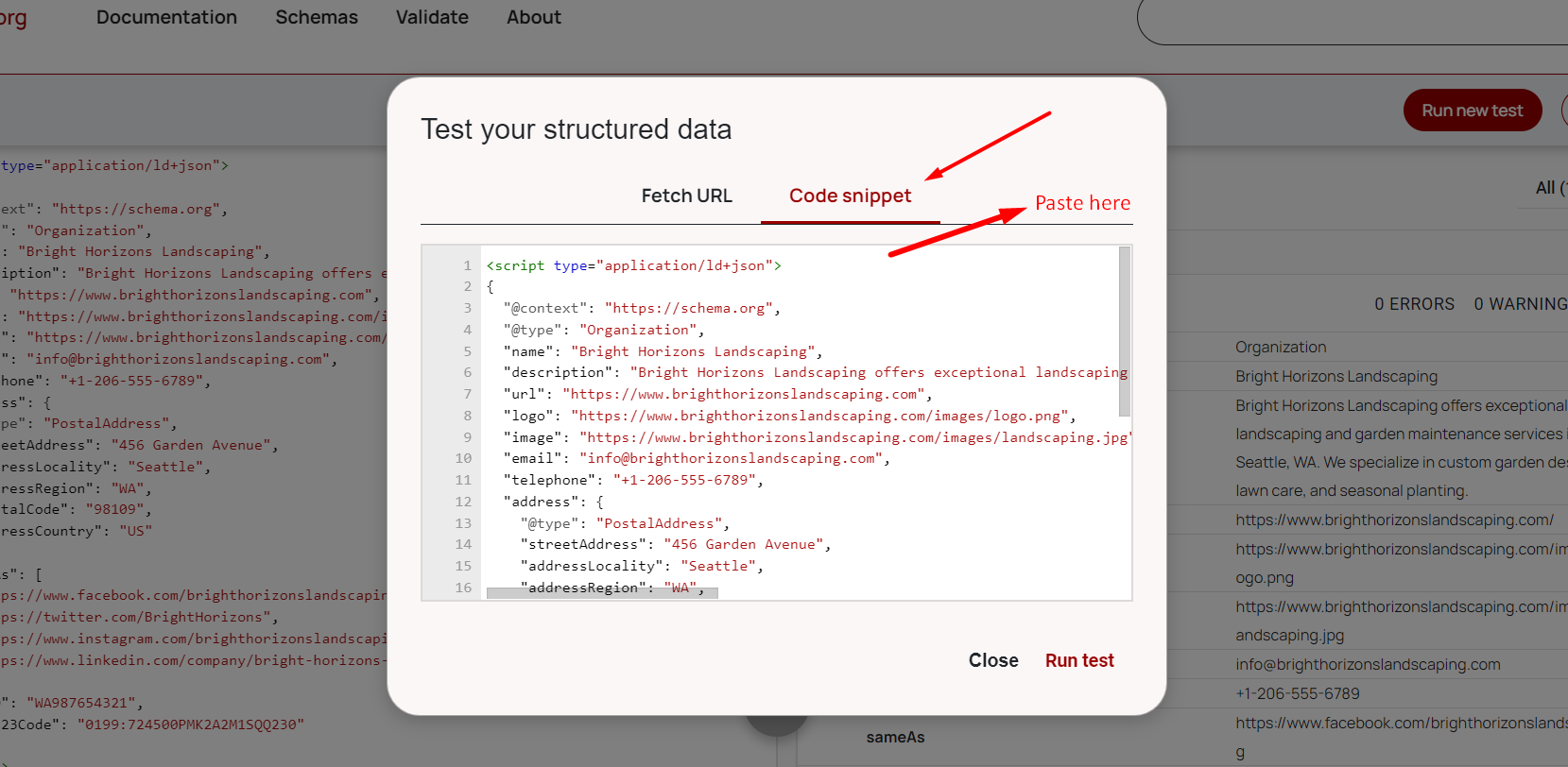The width and height of the screenshot is (1568, 767).
Task: Open the Documentation menu item
Action: point(166,17)
